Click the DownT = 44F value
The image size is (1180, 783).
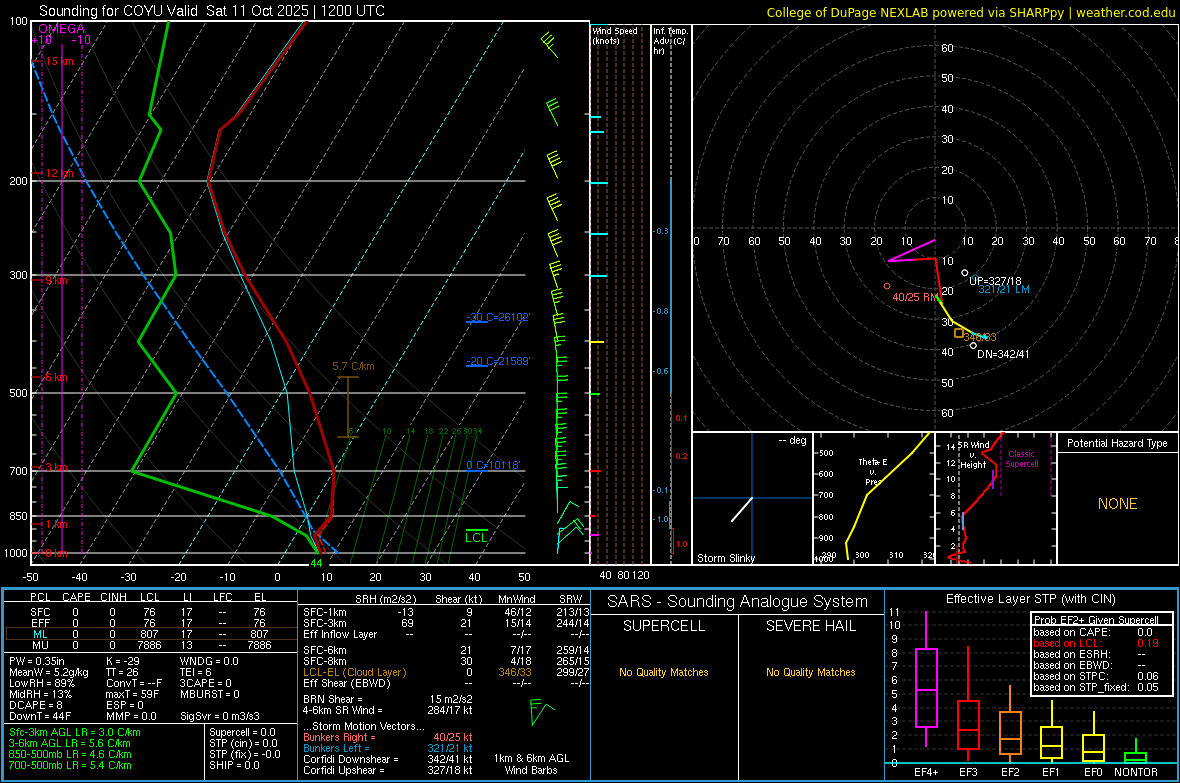[x=40, y=716]
